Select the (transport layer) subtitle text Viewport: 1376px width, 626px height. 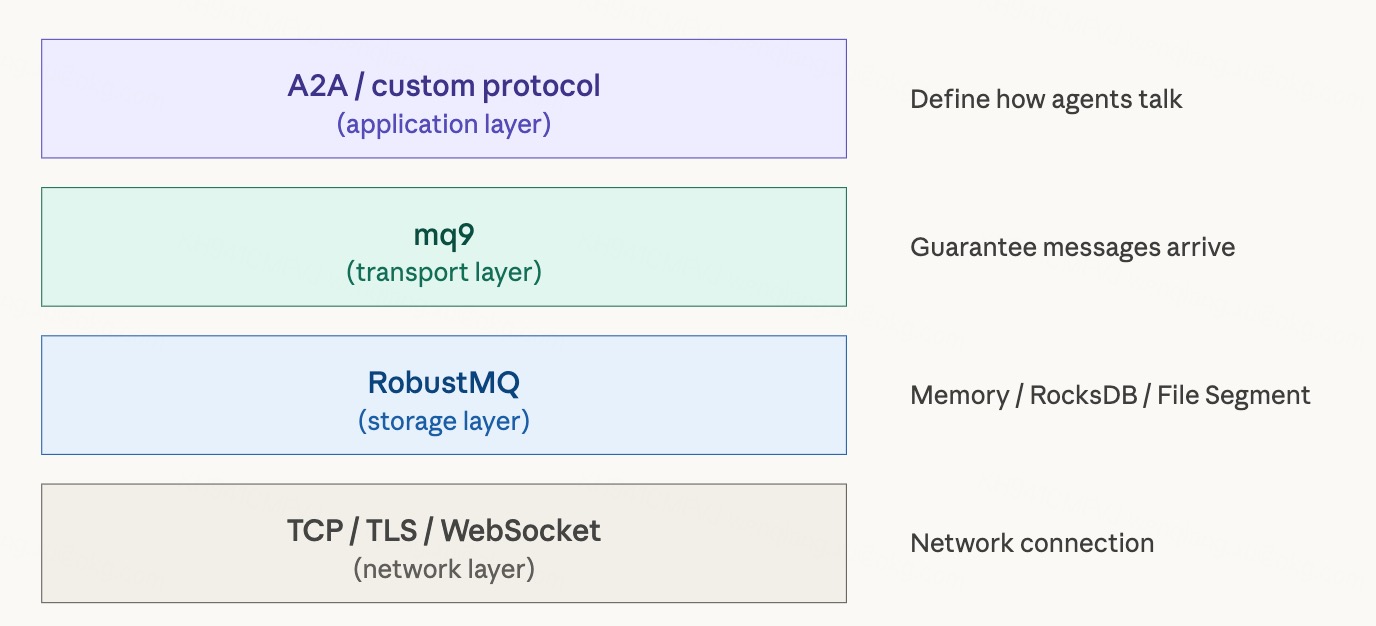(444, 272)
